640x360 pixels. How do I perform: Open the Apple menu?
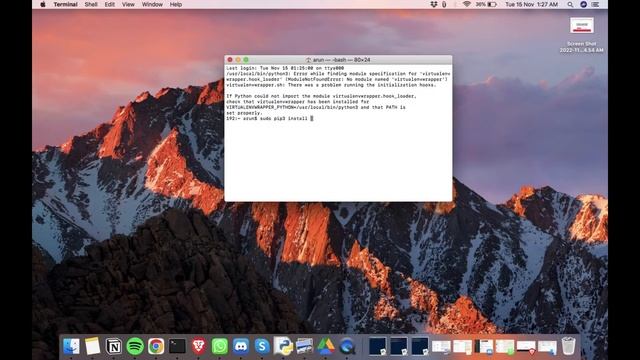[x=43, y=4]
